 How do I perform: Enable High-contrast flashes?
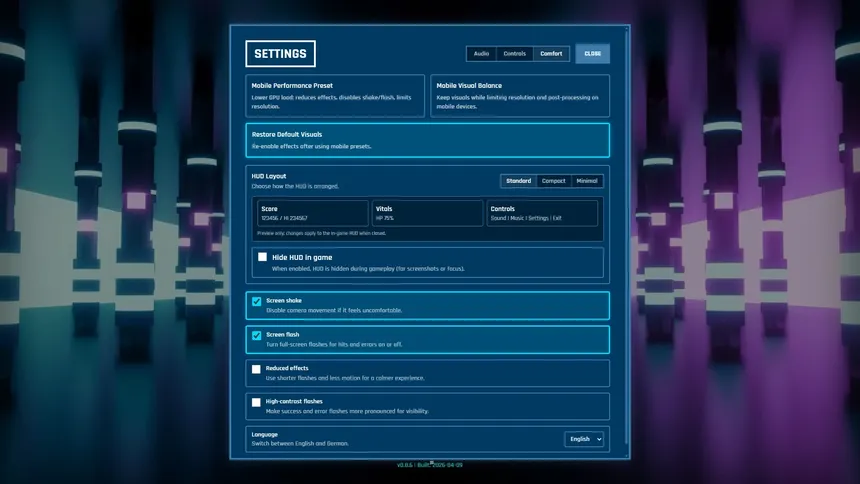[257, 402]
